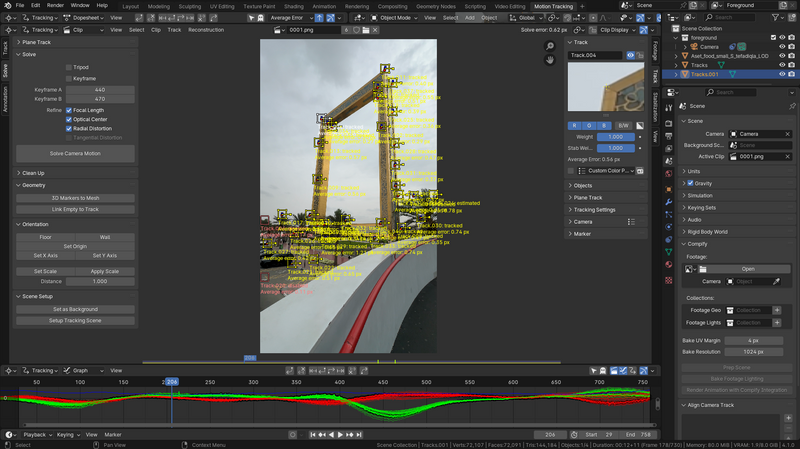Viewport: 800px width, 449px height.
Task: Open the Reconstruction menu
Action: pos(207,30)
